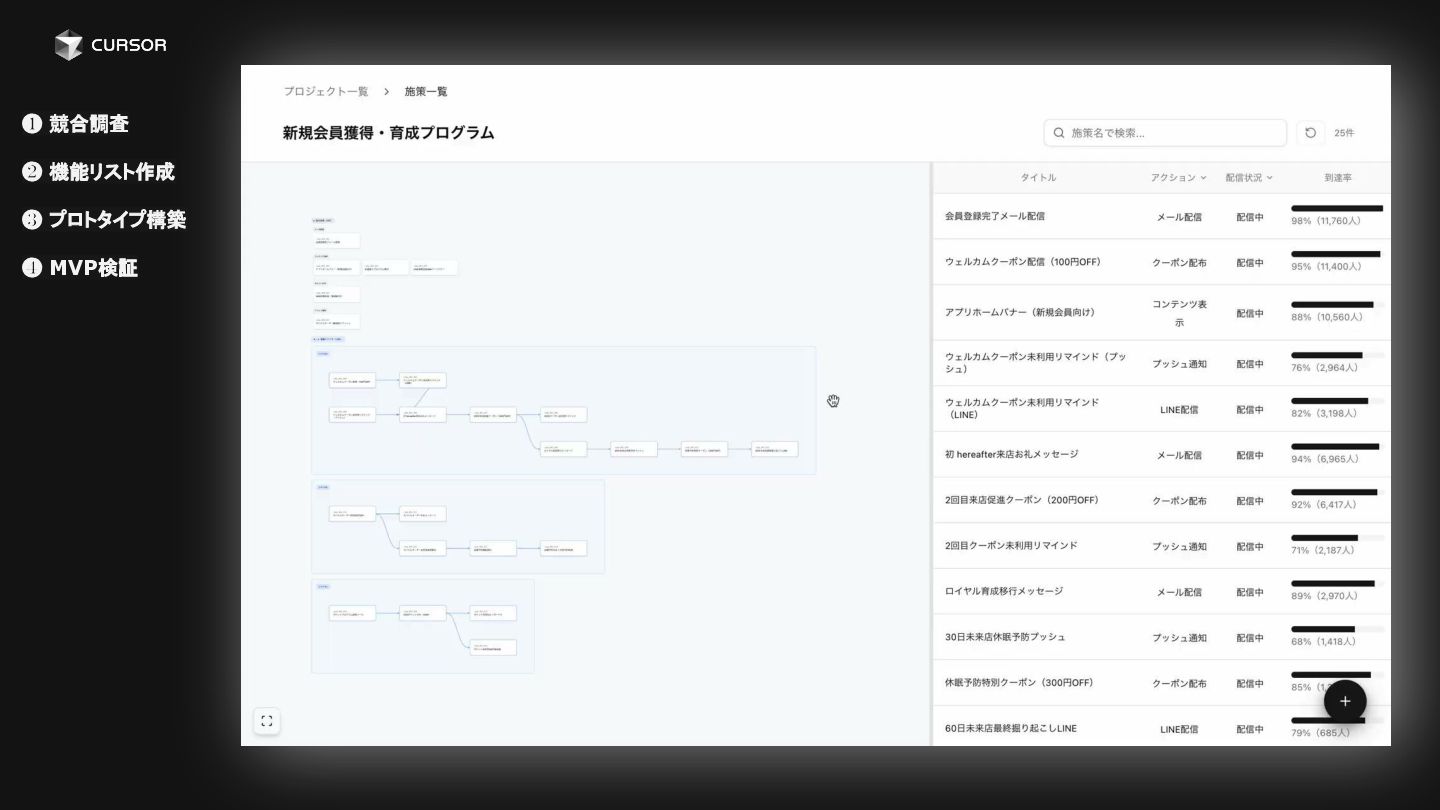Go to プロジェクト一覧 in the breadcrumb
The image size is (1440, 810).
pyautogui.click(x=325, y=92)
